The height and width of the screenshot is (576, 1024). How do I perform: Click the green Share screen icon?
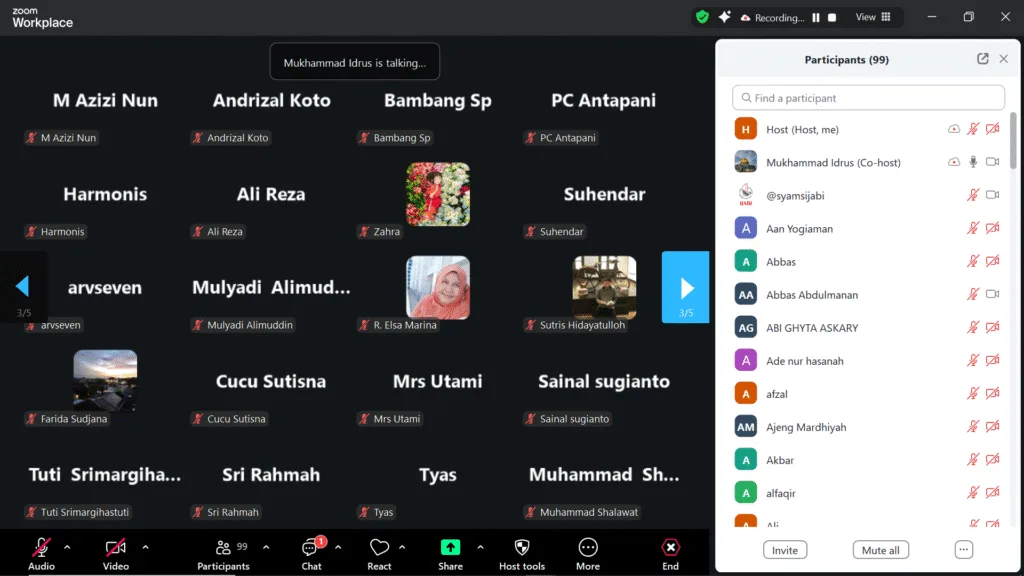point(450,548)
